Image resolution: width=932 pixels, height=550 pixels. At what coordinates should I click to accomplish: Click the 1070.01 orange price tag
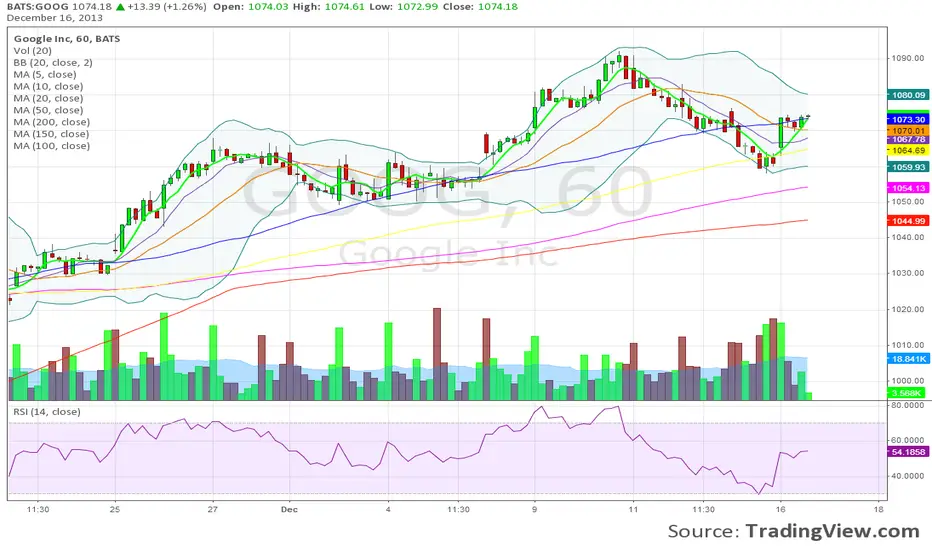pos(908,131)
